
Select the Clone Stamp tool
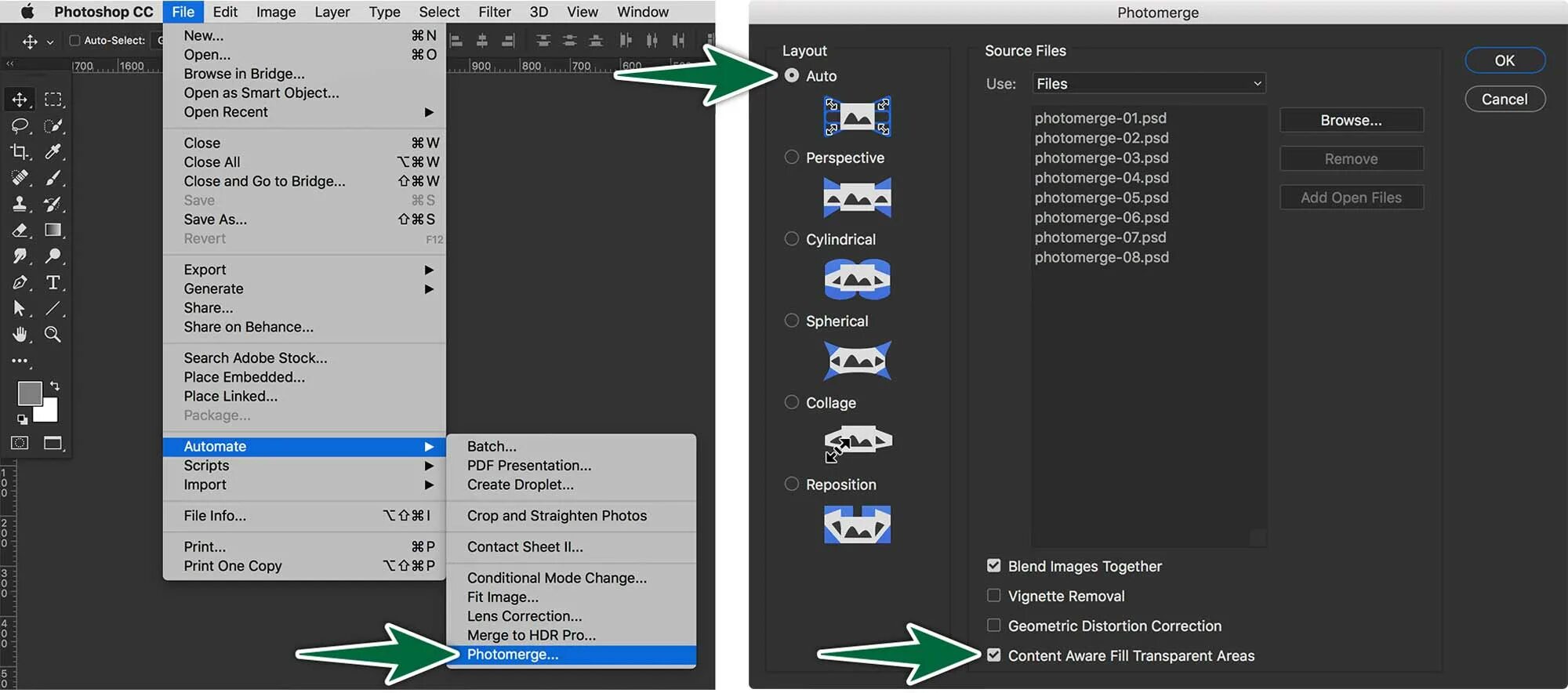20,204
